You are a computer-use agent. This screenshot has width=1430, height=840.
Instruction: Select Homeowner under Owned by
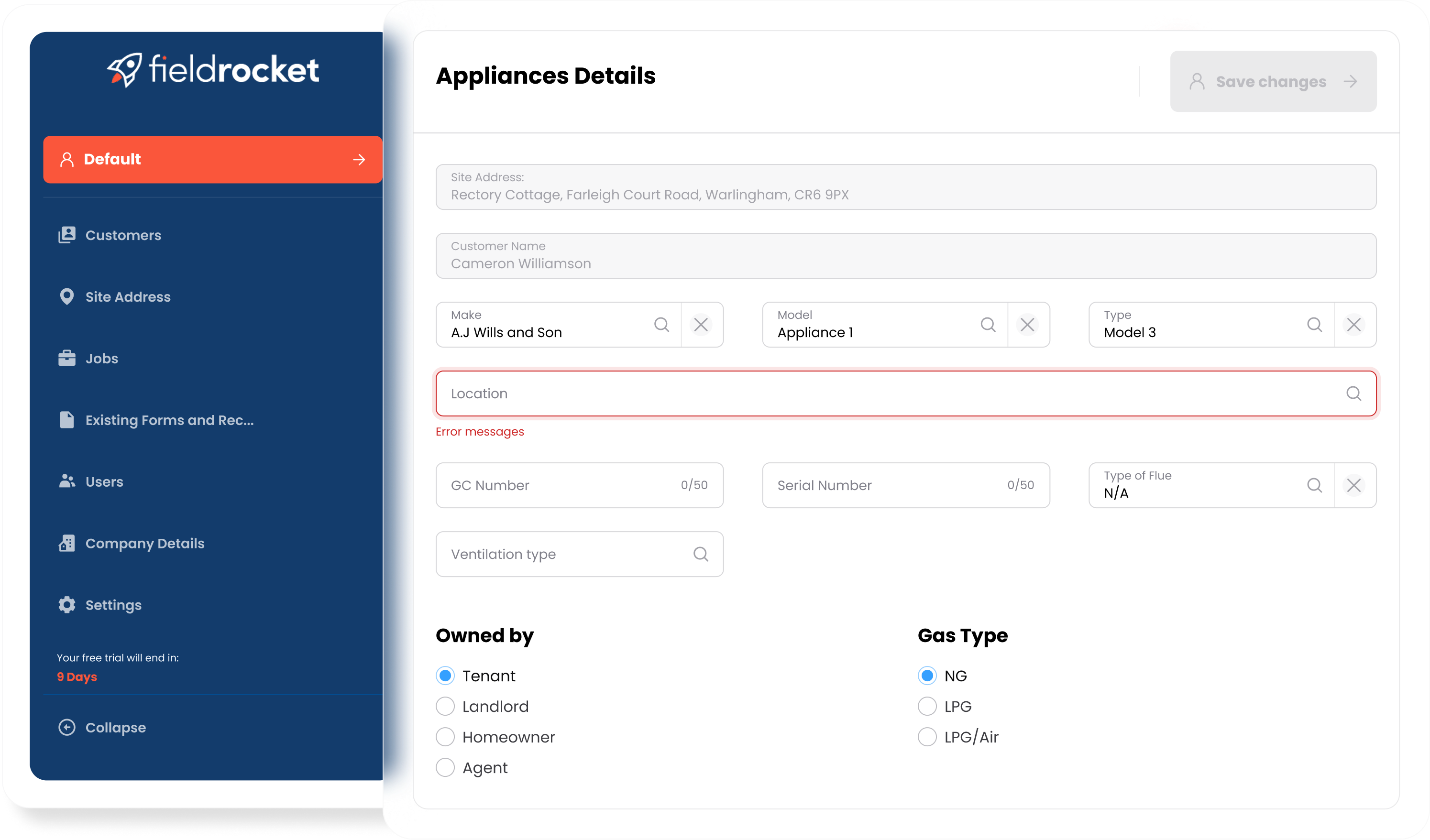coord(445,736)
